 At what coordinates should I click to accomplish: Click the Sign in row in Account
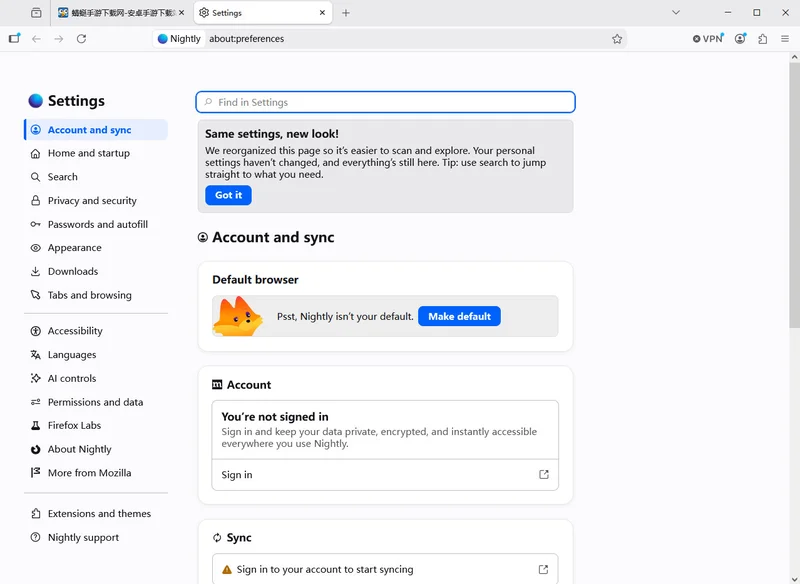385,475
